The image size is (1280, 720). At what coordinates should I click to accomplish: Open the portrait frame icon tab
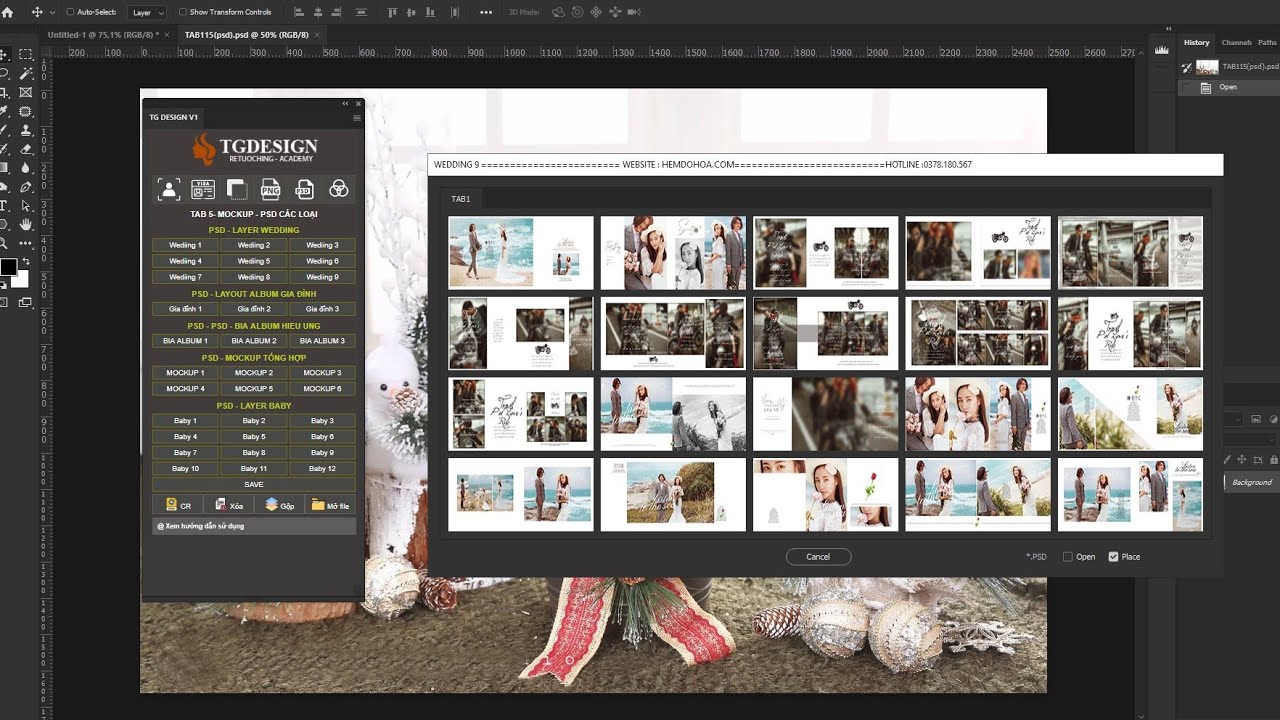(x=168, y=189)
